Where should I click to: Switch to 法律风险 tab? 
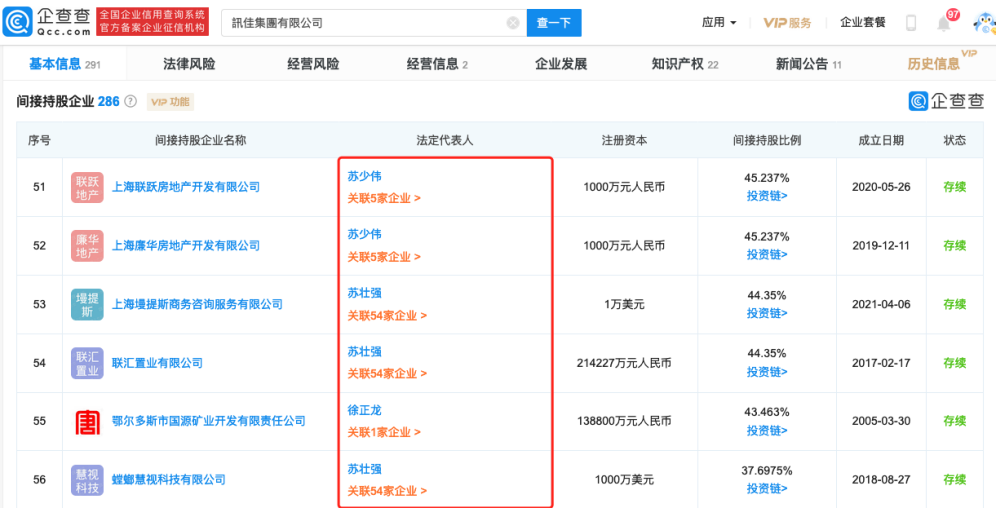[x=189, y=64]
